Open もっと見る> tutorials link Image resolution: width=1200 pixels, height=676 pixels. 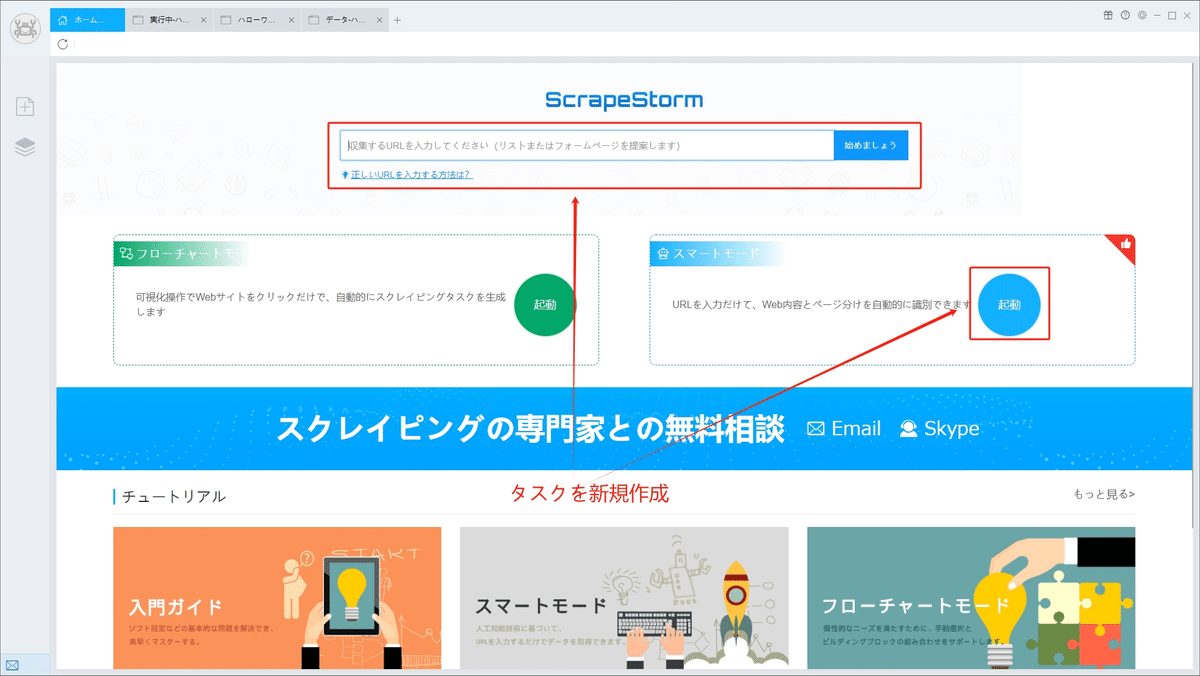[1104, 494]
